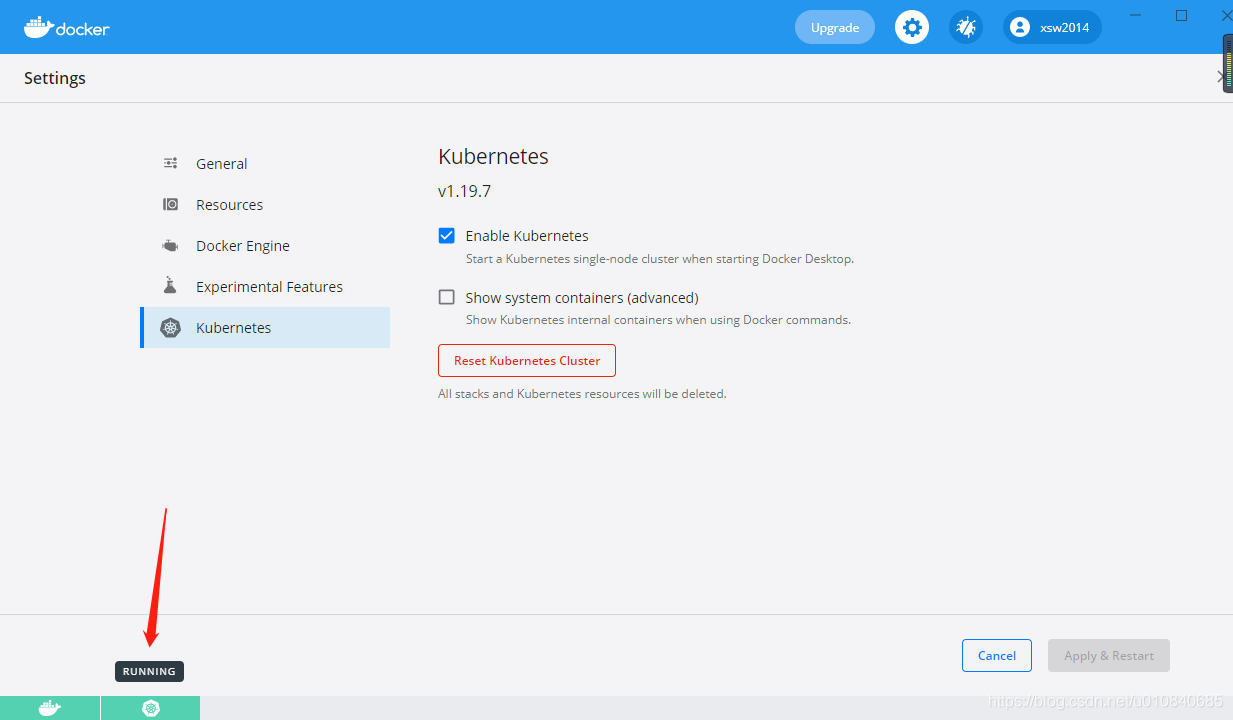Click the Kubernetes page heading
Image resolution: width=1233 pixels, height=720 pixels.
[x=493, y=157]
